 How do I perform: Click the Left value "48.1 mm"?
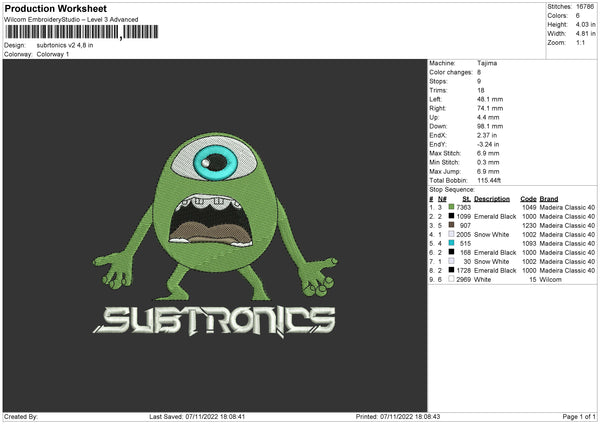pyautogui.click(x=490, y=99)
